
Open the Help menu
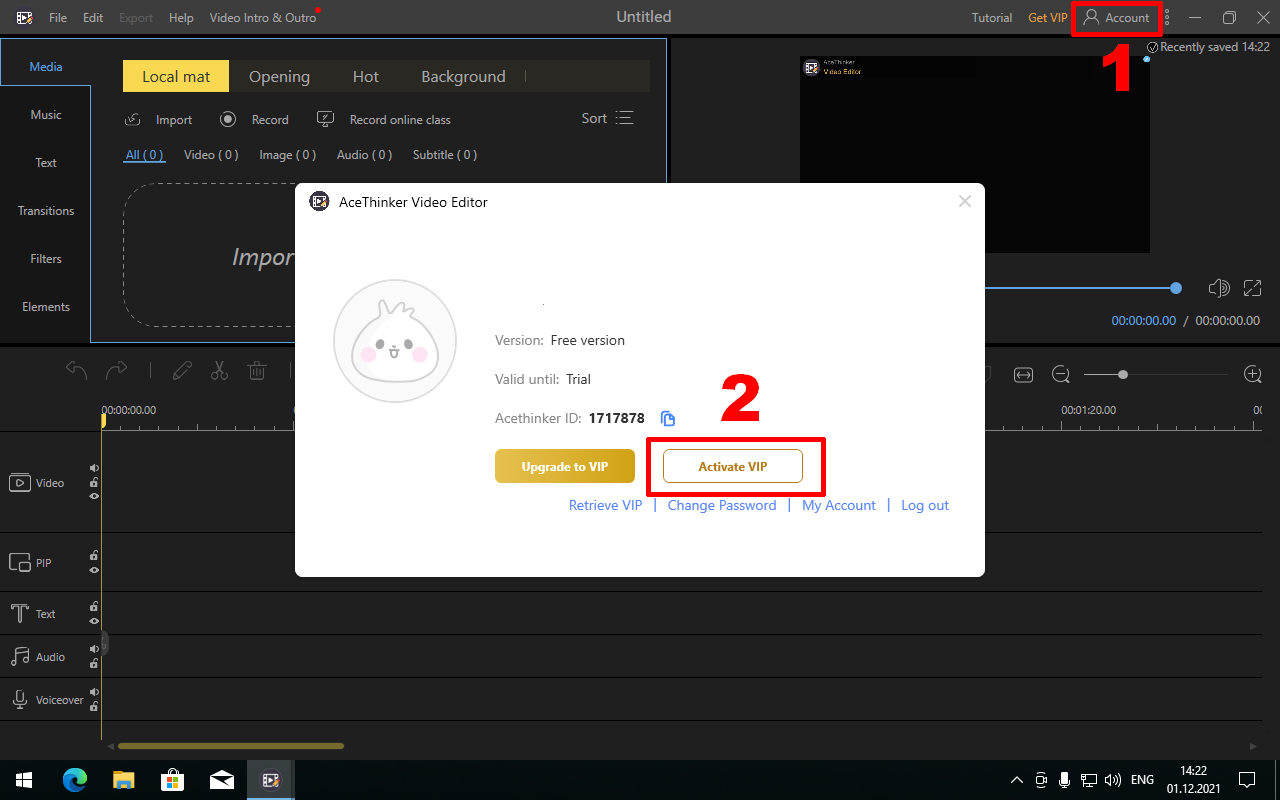(x=181, y=18)
